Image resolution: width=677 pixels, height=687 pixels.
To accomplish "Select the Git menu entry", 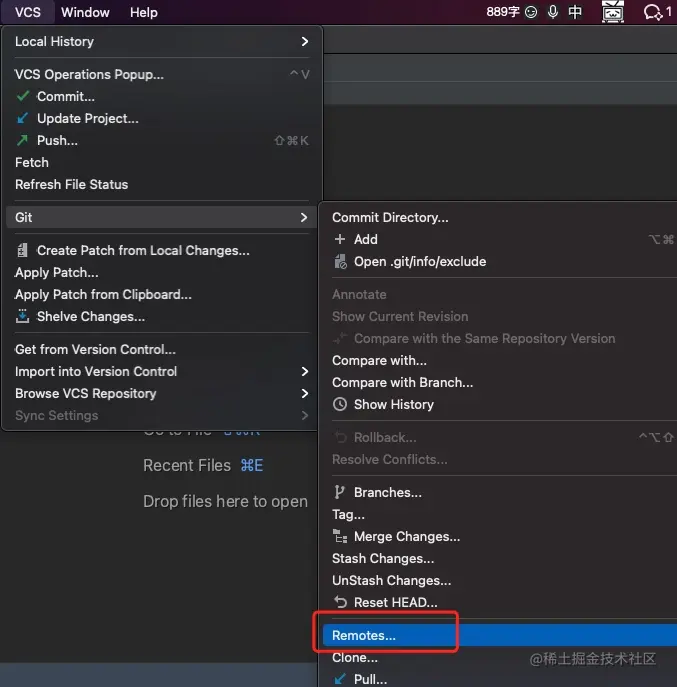I will click(x=162, y=217).
